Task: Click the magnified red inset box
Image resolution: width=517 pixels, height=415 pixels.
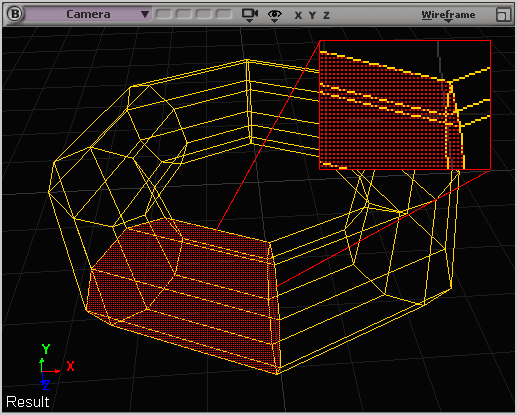Action: [x=405, y=105]
